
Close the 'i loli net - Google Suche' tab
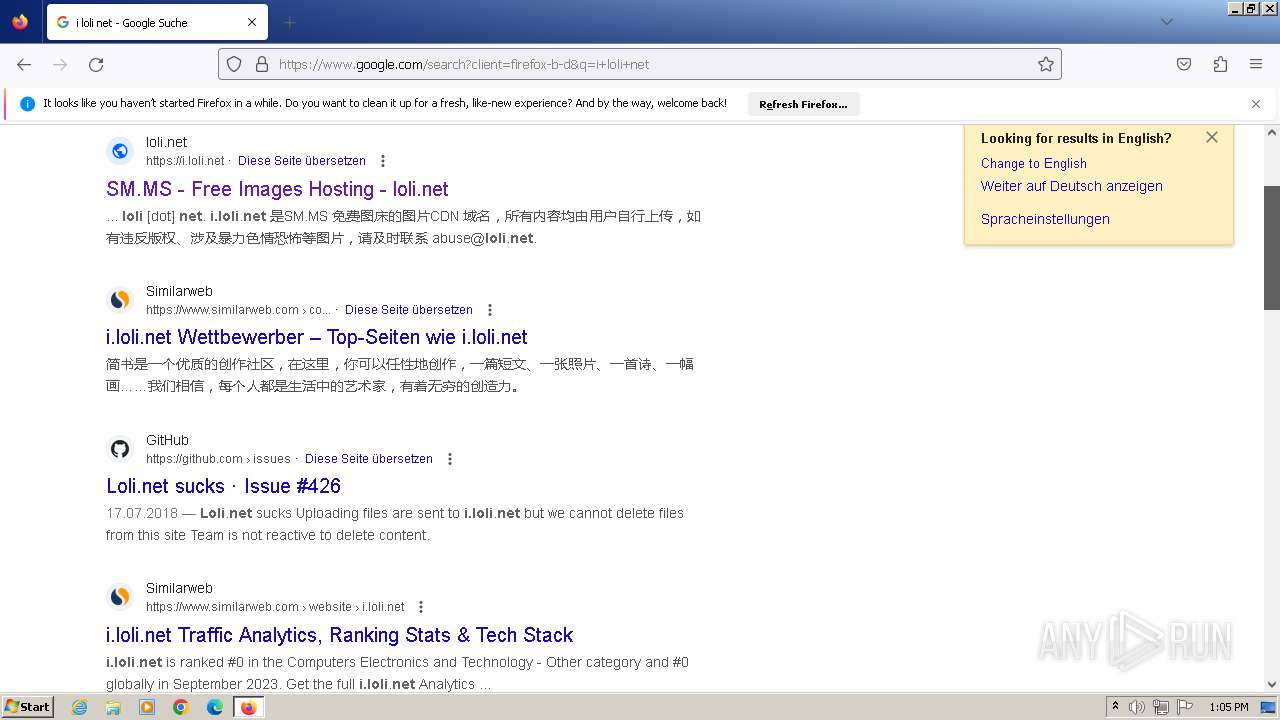252,22
